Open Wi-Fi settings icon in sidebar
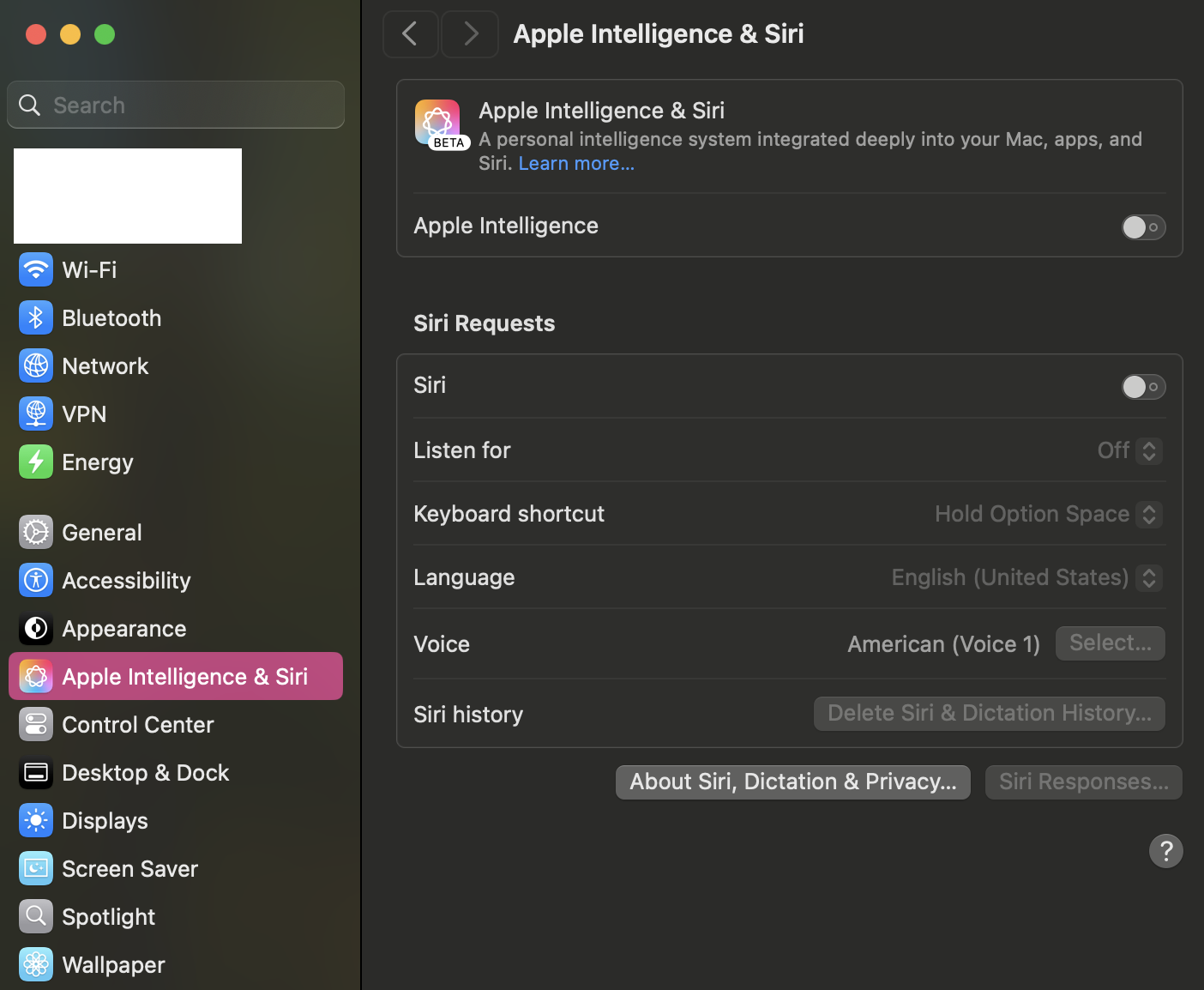 (36, 270)
